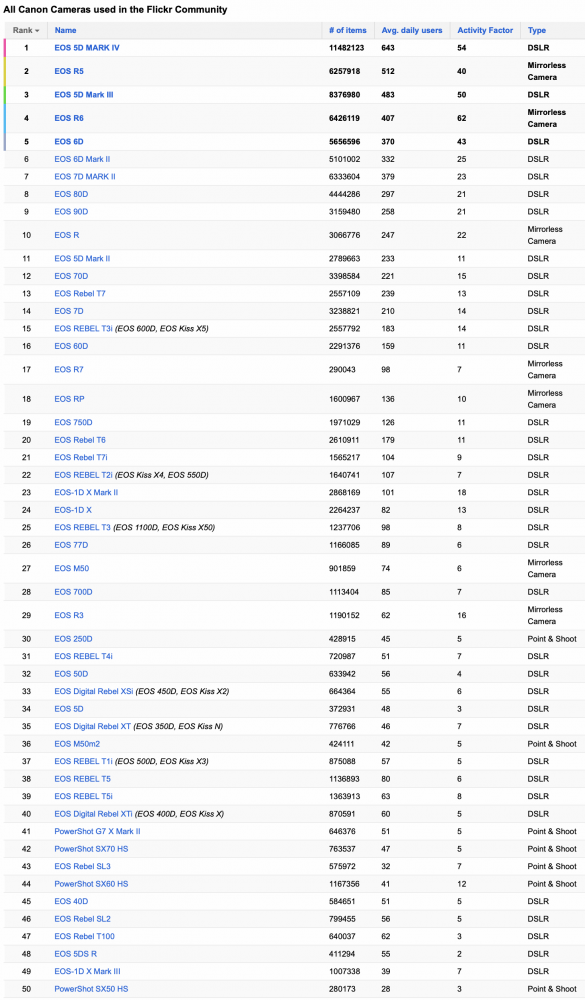Open the EOS 40D link
Screen dimensions: 585x1000
[71, 902]
